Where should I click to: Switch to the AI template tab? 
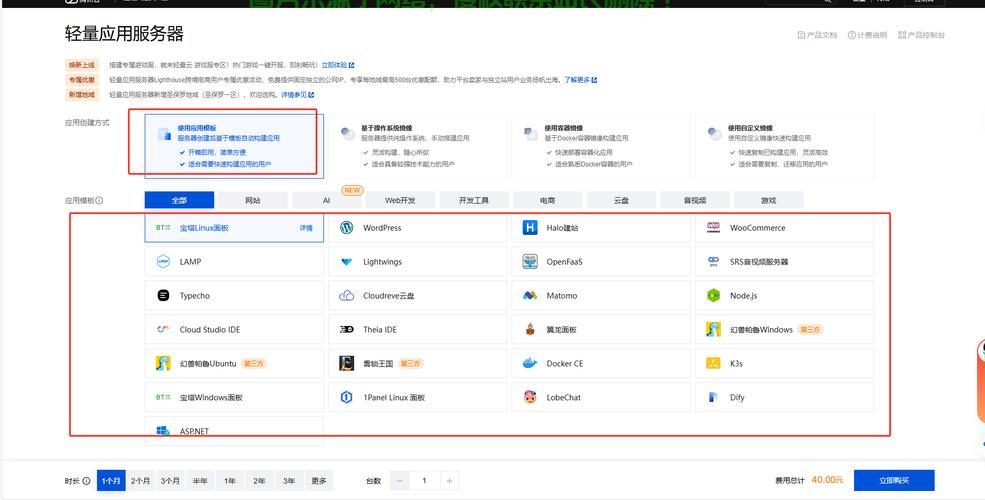pos(327,200)
